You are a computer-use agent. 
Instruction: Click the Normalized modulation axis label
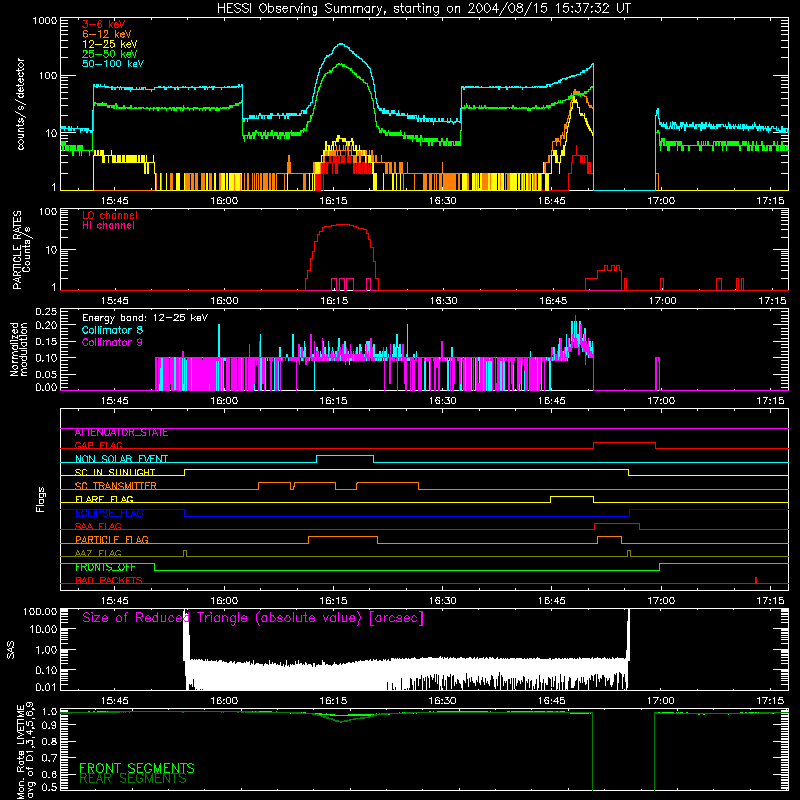[x=18, y=349]
